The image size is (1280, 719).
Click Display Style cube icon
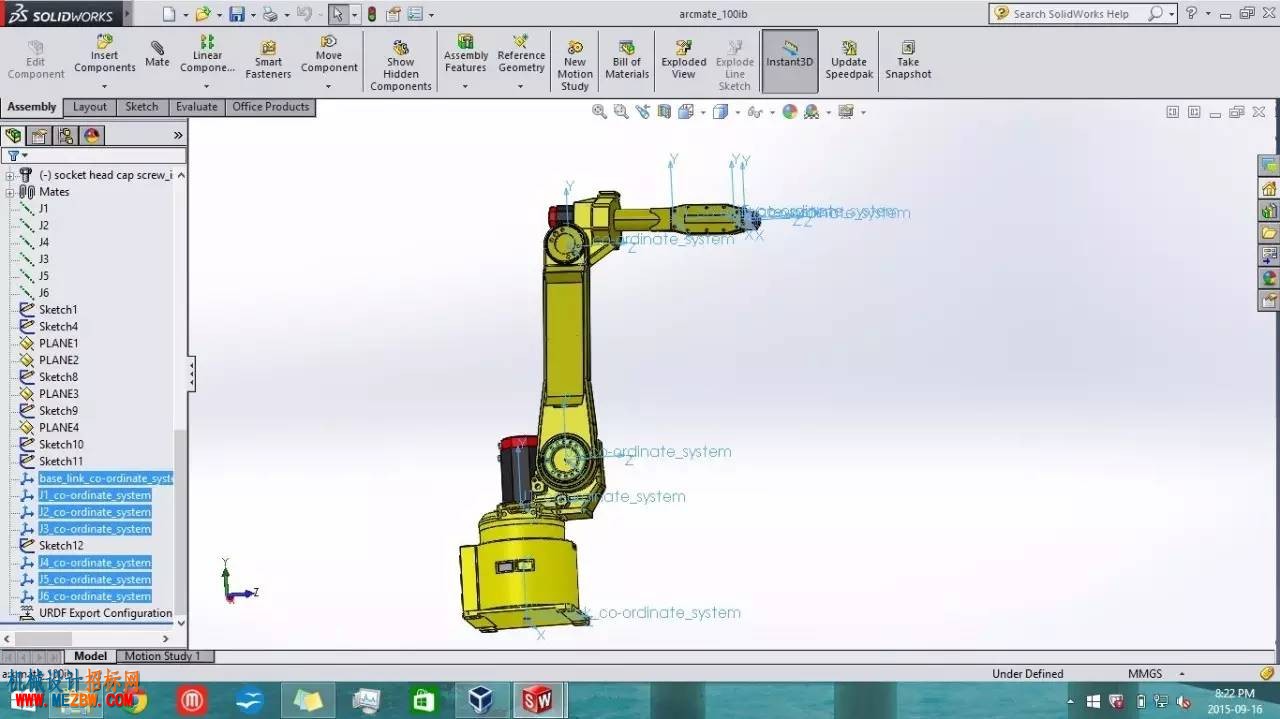tap(720, 112)
